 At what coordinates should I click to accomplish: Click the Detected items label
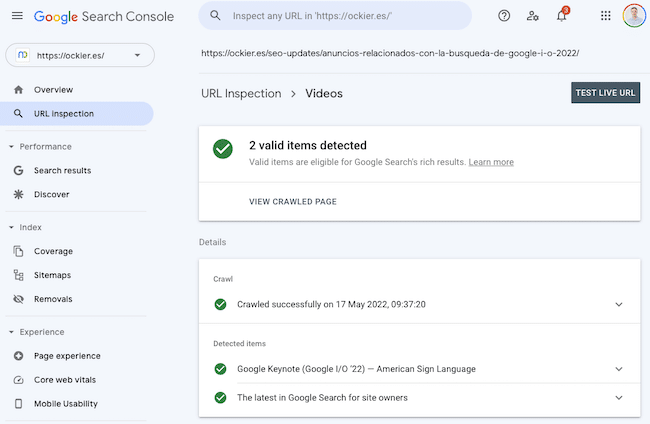pos(239,344)
